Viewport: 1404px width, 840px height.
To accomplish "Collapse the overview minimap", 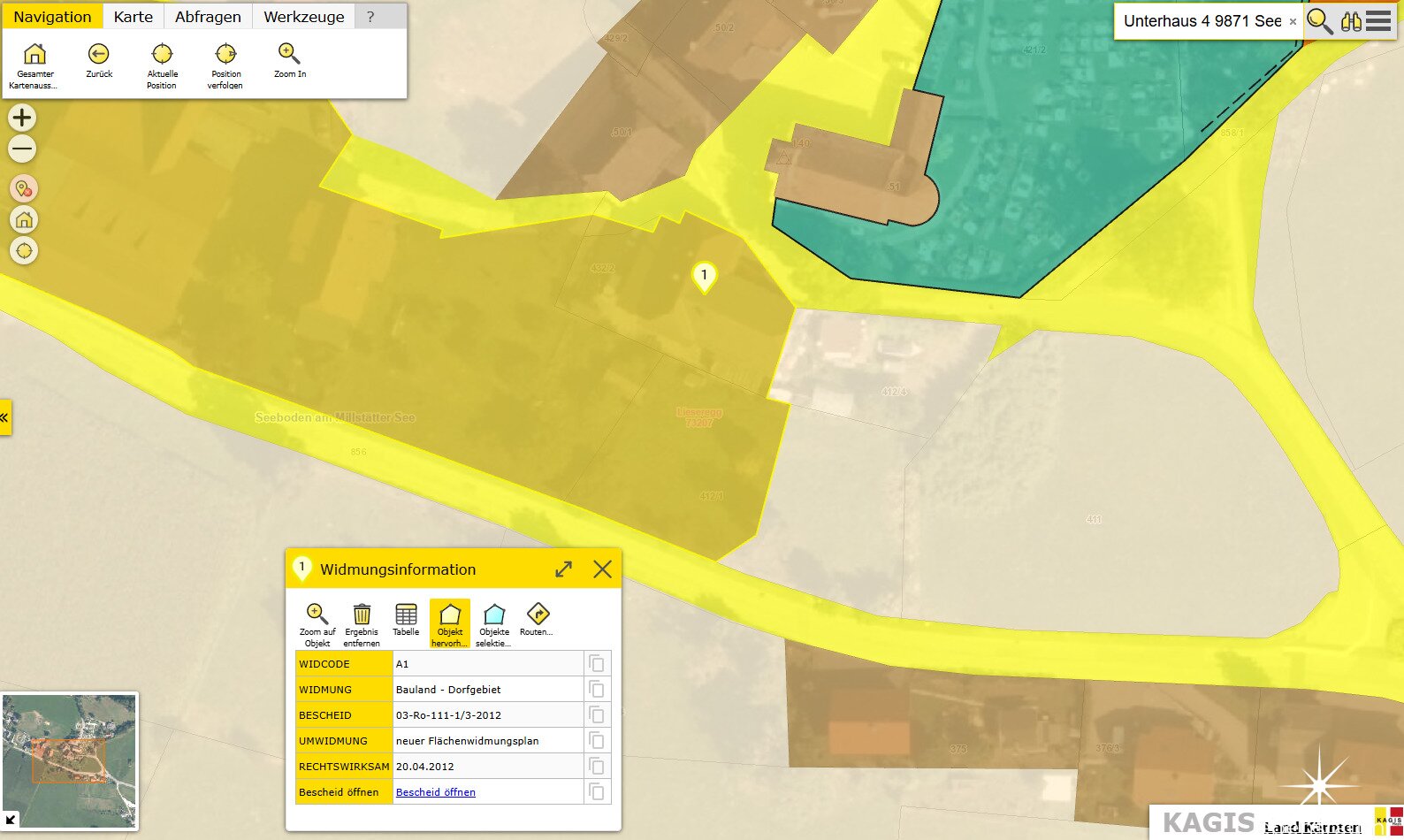I will coord(11,820).
